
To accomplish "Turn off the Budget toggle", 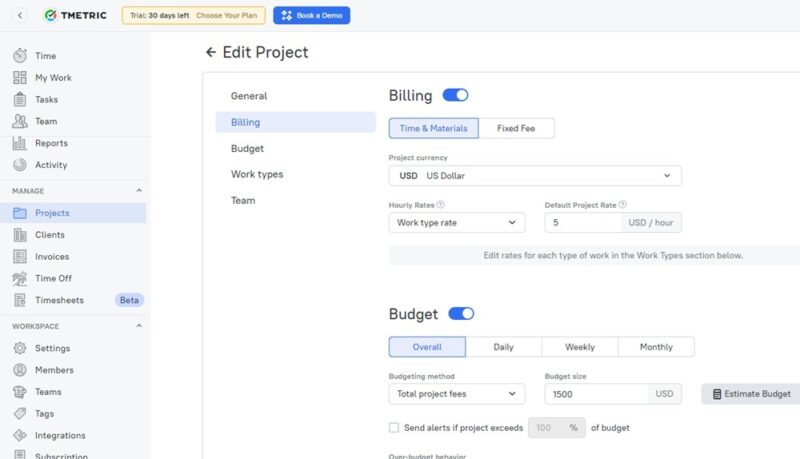I will pyautogui.click(x=461, y=314).
